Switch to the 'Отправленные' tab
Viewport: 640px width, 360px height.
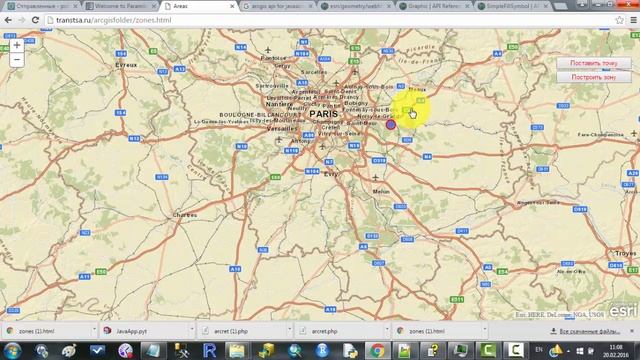tap(42, 6)
